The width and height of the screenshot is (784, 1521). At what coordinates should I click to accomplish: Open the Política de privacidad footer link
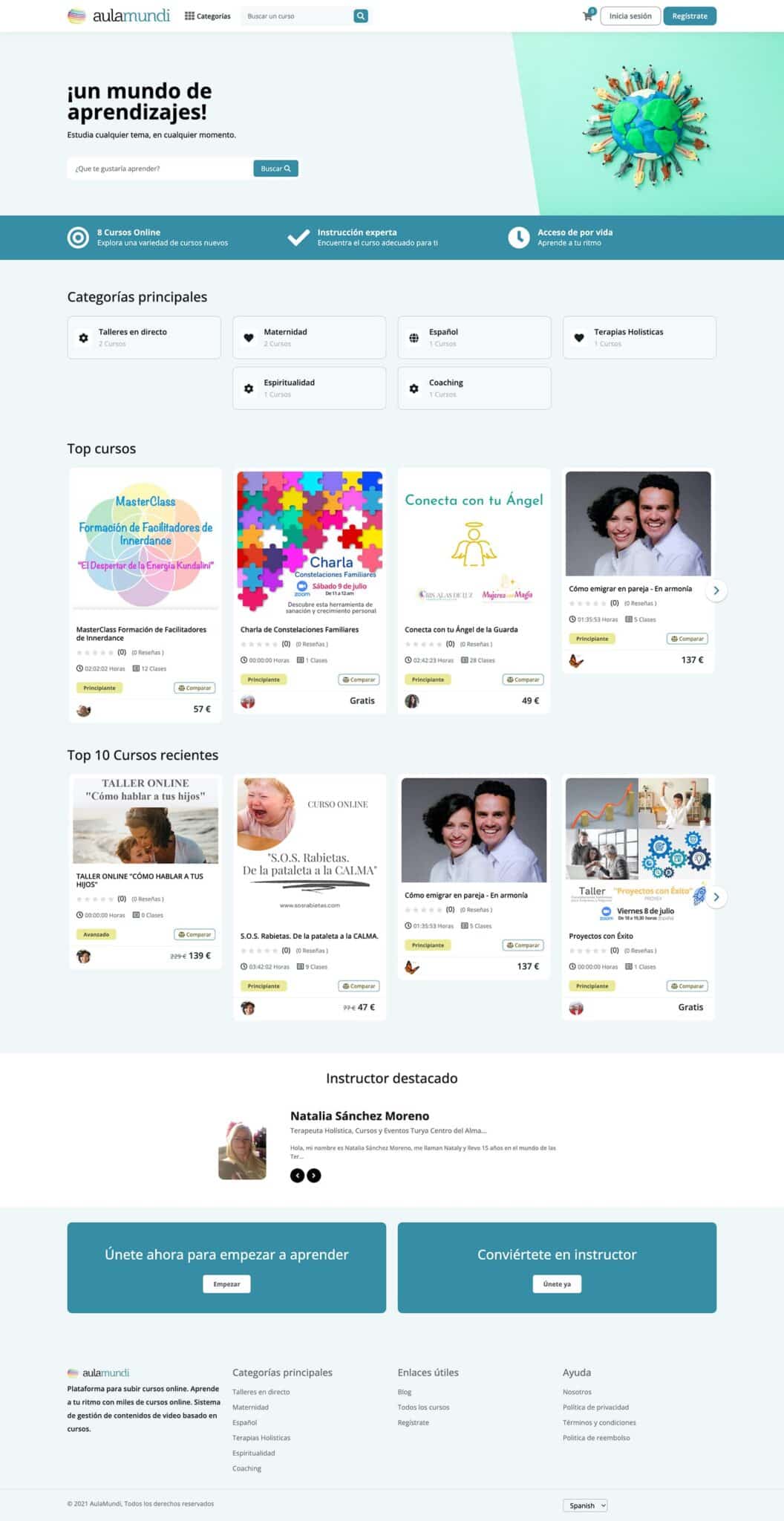click(595, 1407)
